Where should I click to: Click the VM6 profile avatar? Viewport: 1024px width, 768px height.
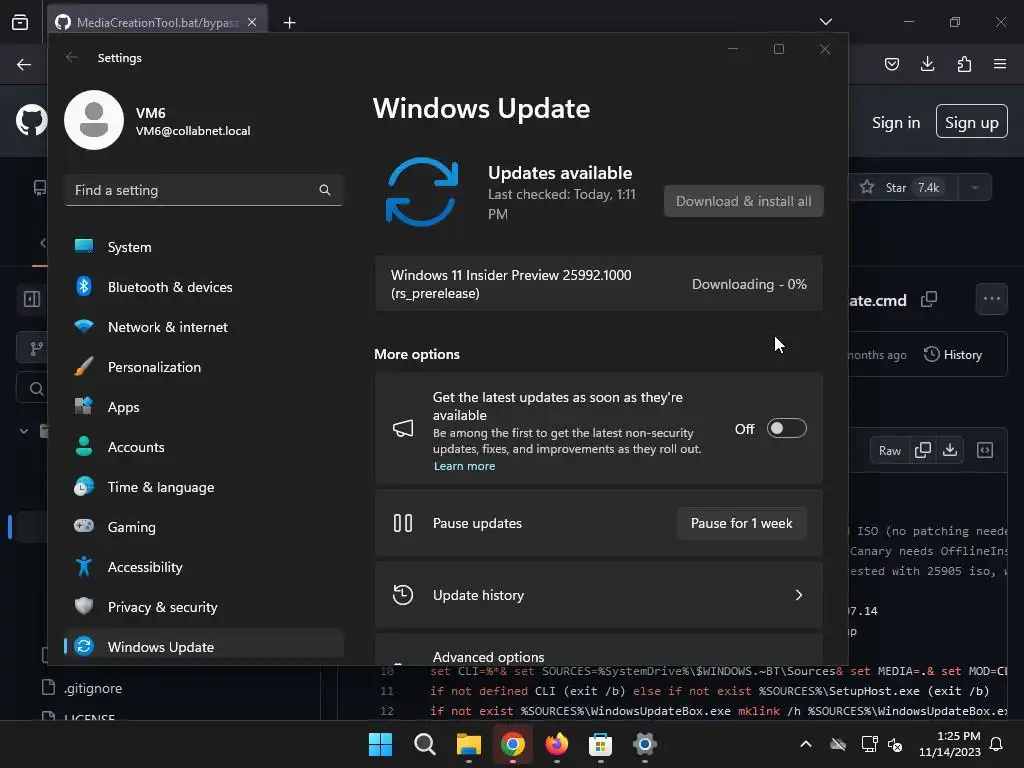tap(94, 120)
